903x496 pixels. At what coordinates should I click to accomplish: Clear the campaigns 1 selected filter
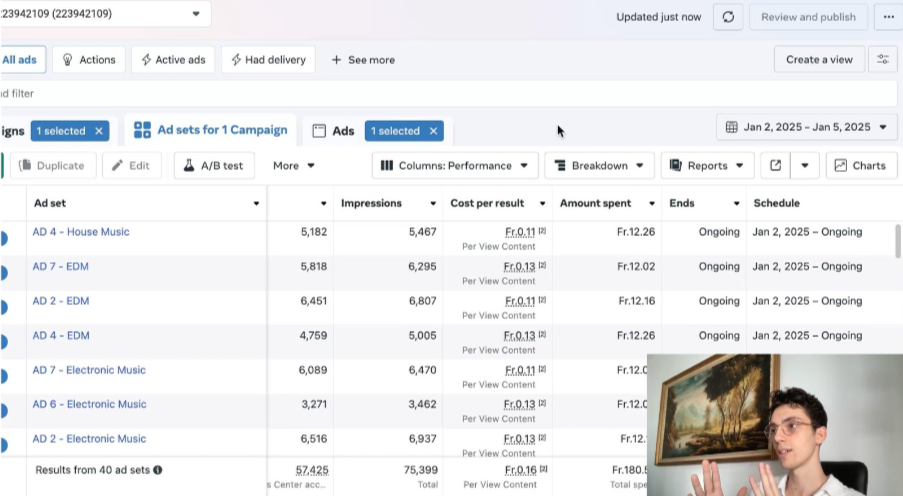coord(98,131)
